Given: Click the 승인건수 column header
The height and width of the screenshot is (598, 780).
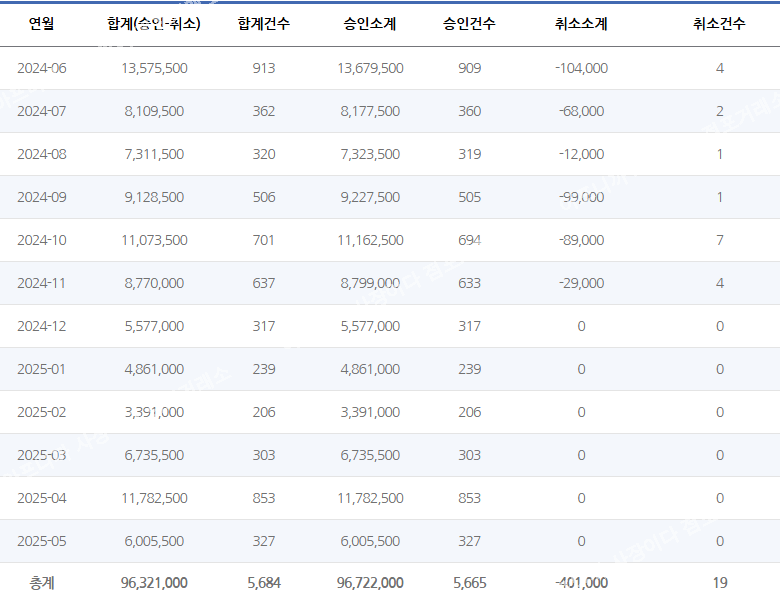Looking at the screenshot, I should 469,23.
